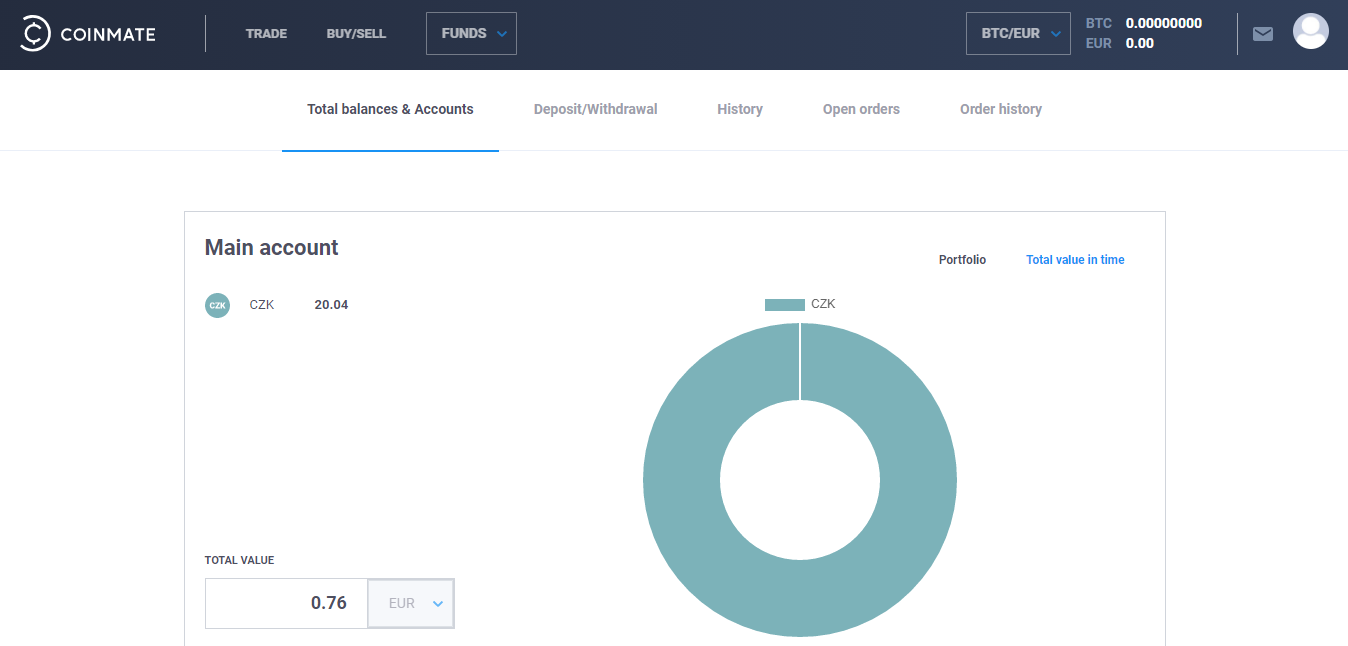Open the messages envelope icon
The image size is (1348, 646).
tap(1263, 34)
